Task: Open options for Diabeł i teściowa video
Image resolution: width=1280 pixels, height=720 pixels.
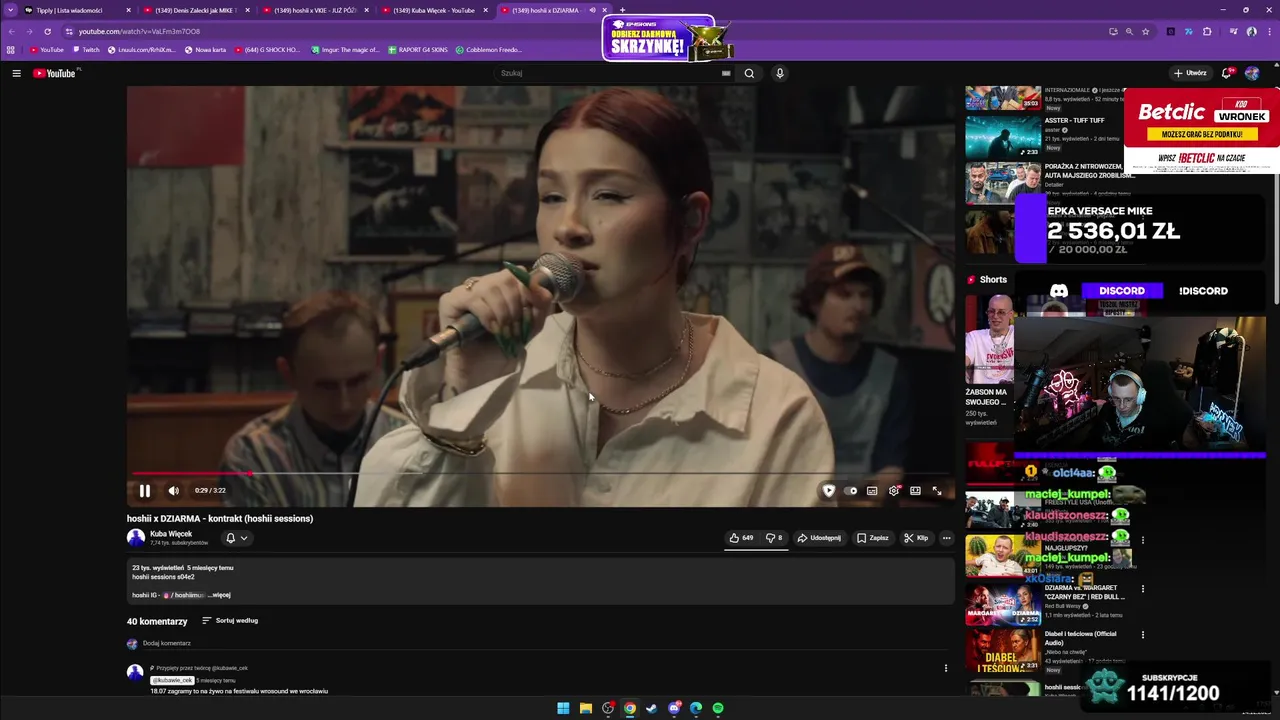Action: pyautogui.click(x=1143, y=634)
